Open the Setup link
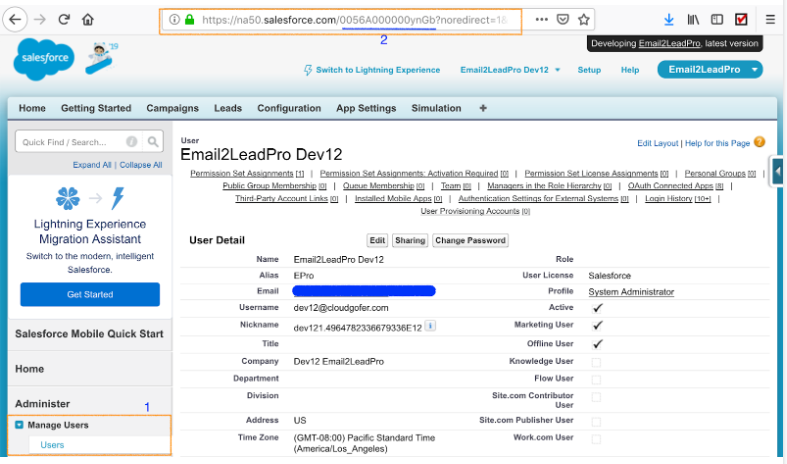This screenshot has width=787, height=464. [x=589, y=70]
